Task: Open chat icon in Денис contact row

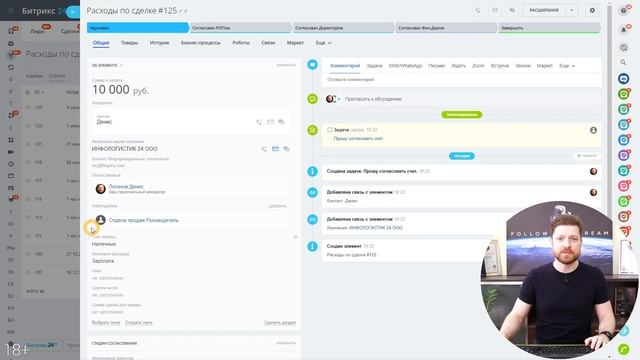Action: point(281,122)
